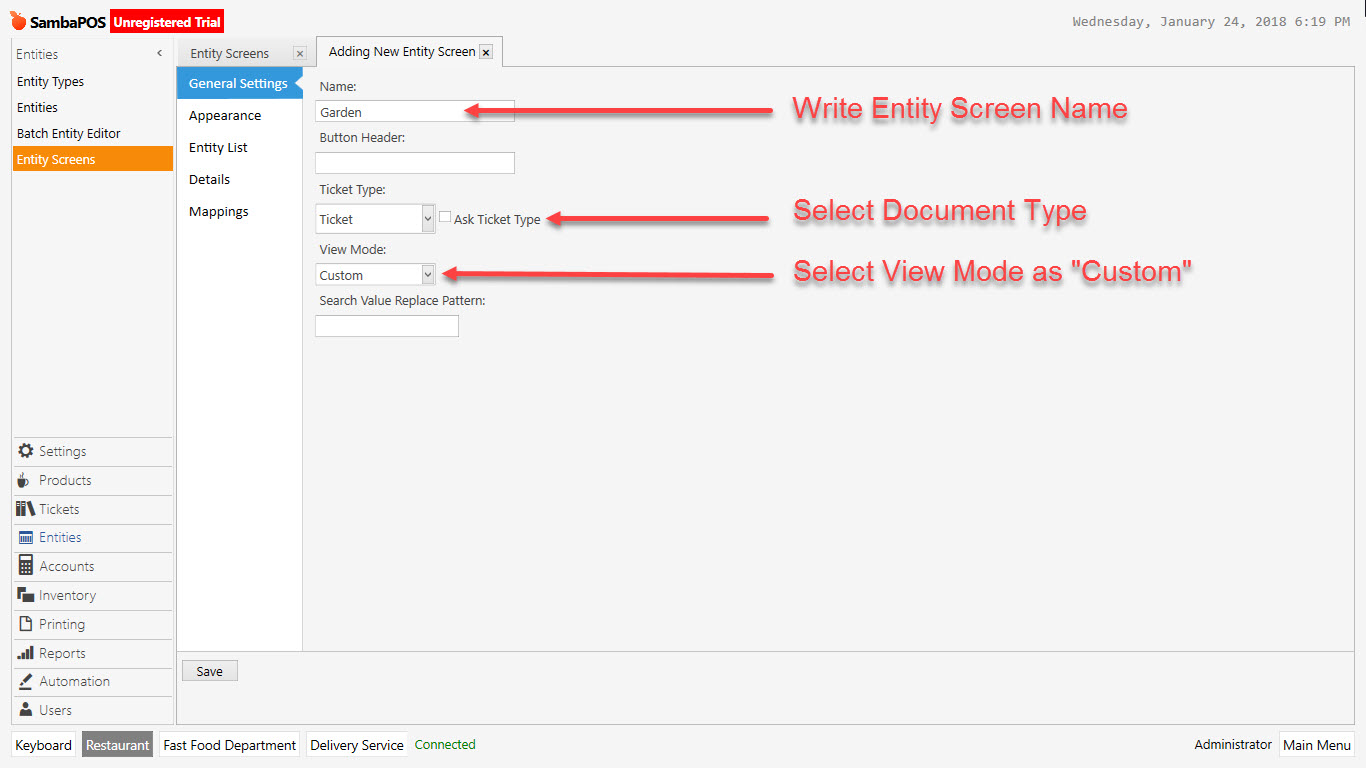Open the Printing section icon
Image resolution: width=1366 pixels, height=768 pixels.
pyautogui.click(x=24, y=624)
